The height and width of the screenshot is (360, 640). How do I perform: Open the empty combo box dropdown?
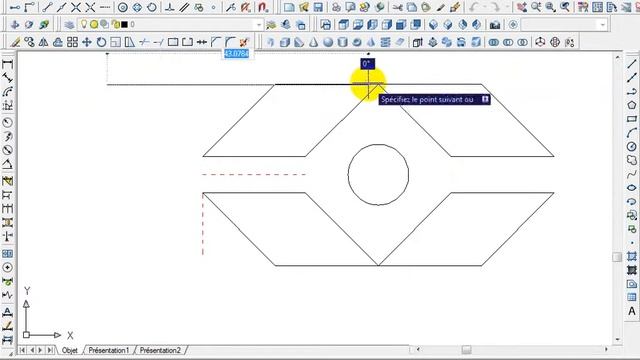point(602,25)
